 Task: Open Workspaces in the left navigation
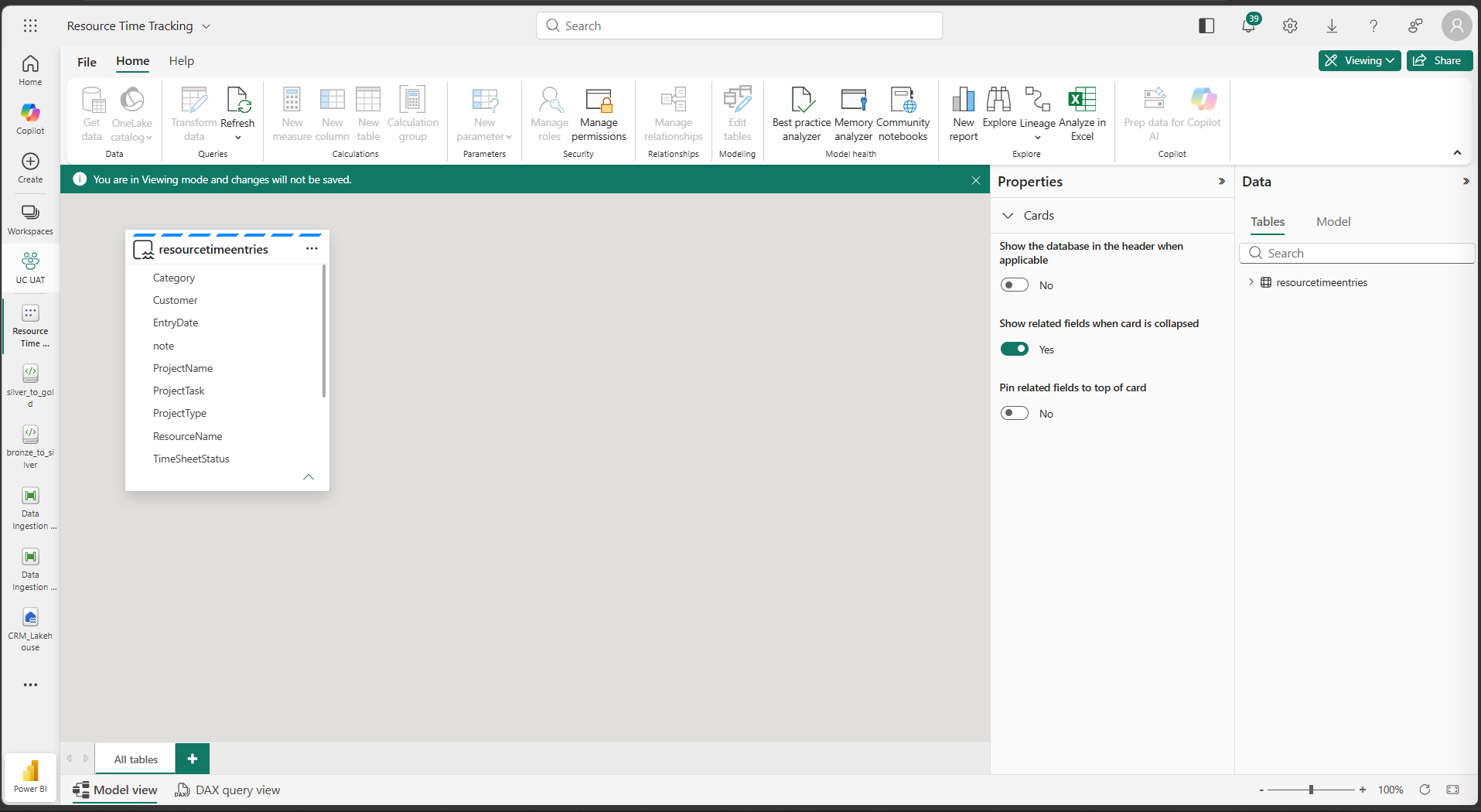30,220
